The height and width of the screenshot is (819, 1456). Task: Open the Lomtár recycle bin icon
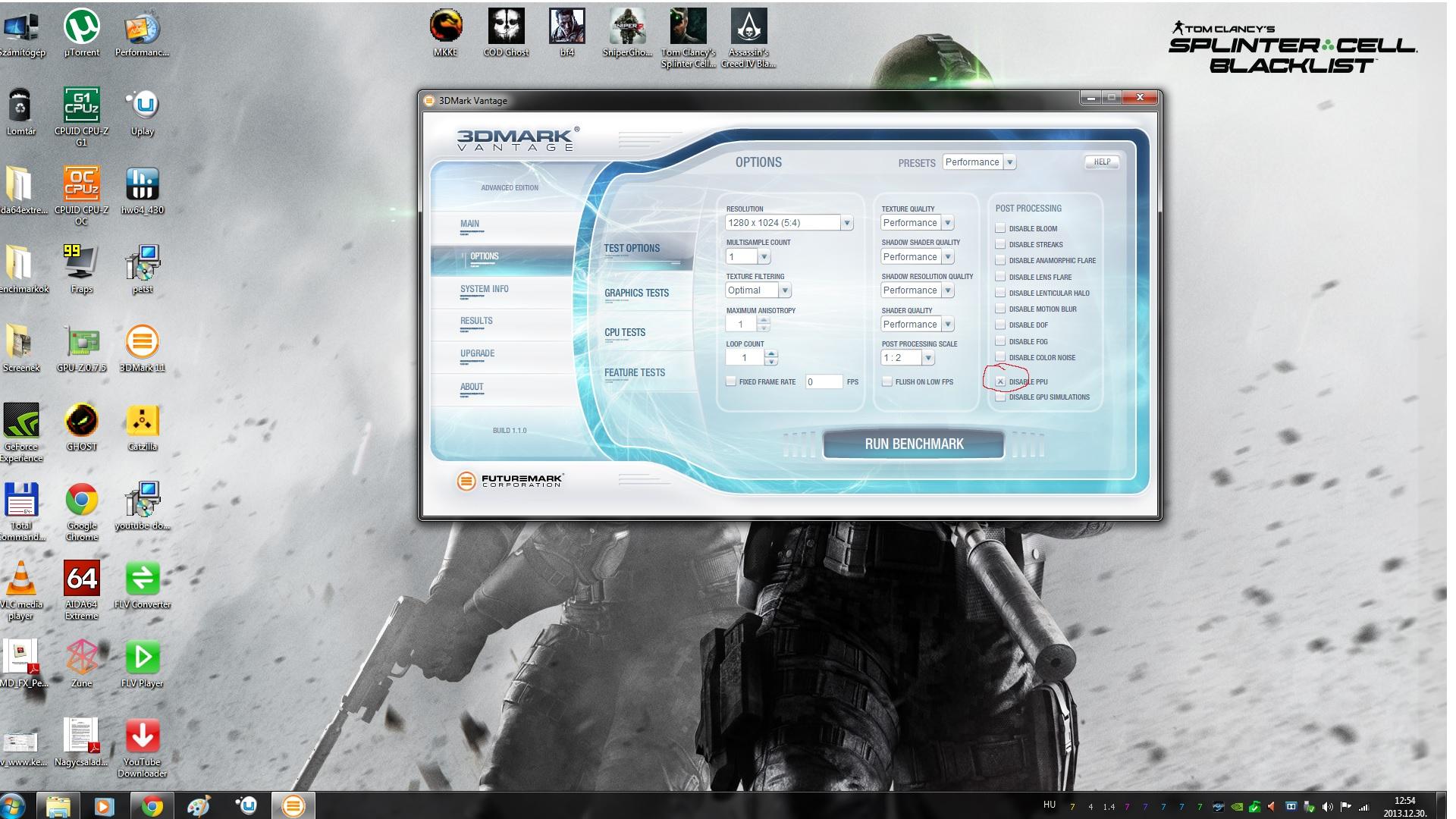tap(21, 112)
